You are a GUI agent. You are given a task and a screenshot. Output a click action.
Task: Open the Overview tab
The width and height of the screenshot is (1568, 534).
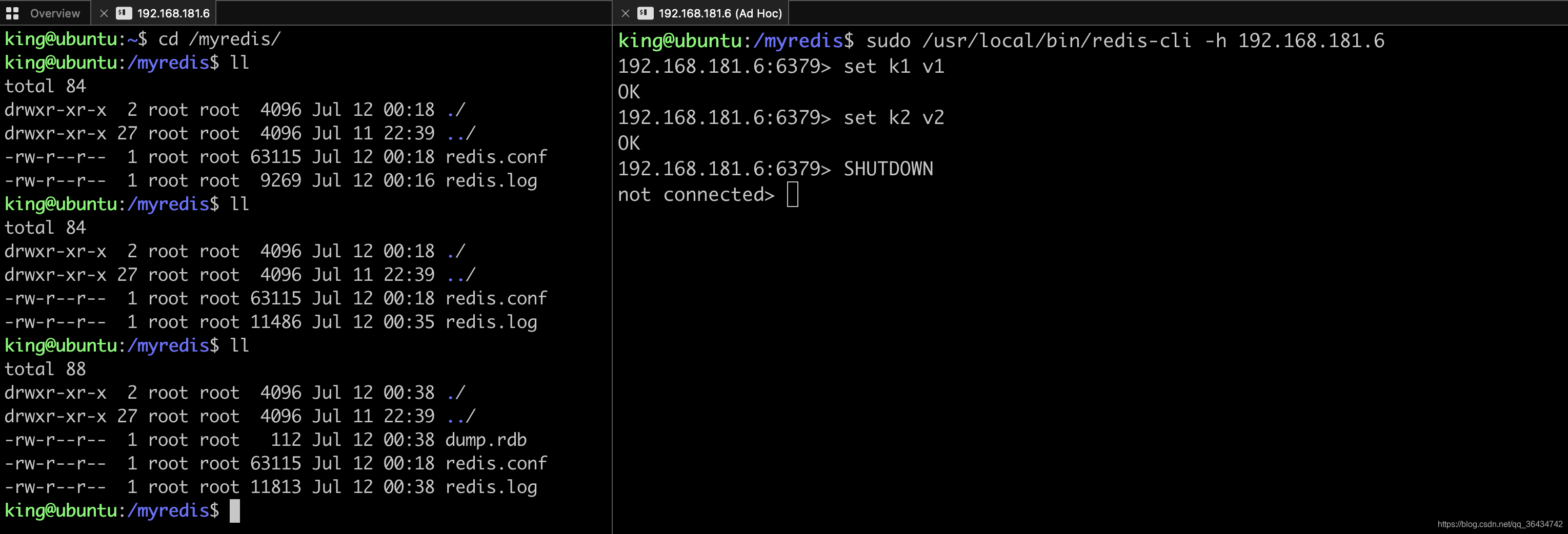[x=45, y=13]
